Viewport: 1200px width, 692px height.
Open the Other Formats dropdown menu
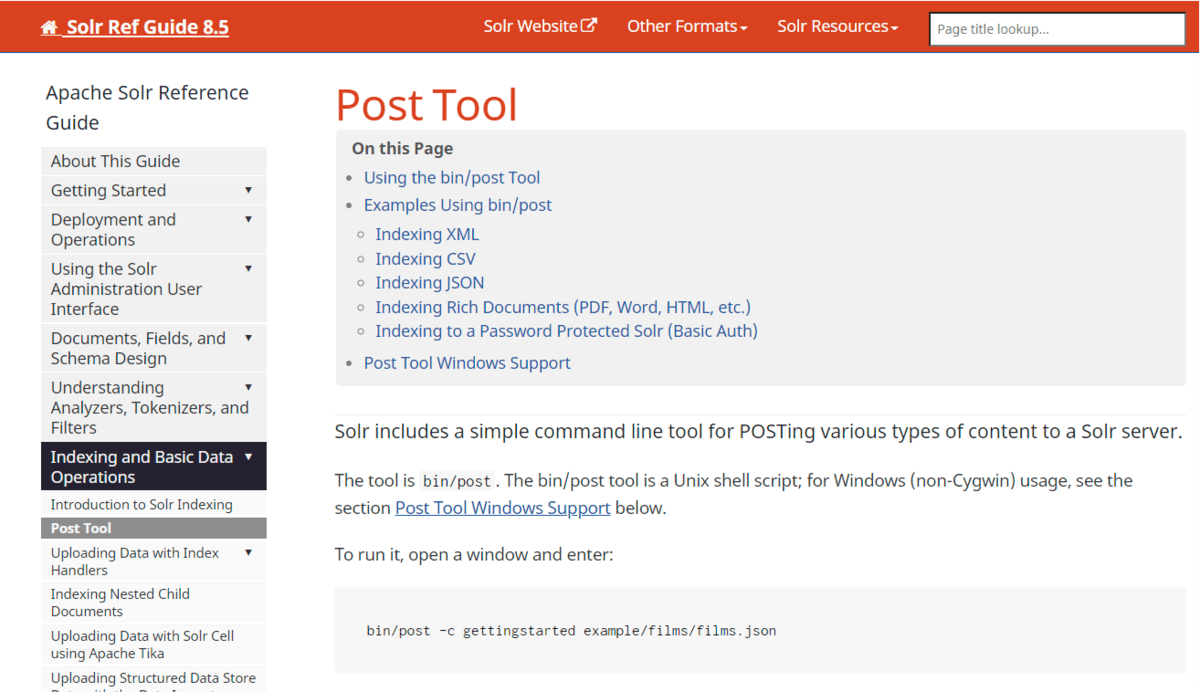tap(687, 27)
